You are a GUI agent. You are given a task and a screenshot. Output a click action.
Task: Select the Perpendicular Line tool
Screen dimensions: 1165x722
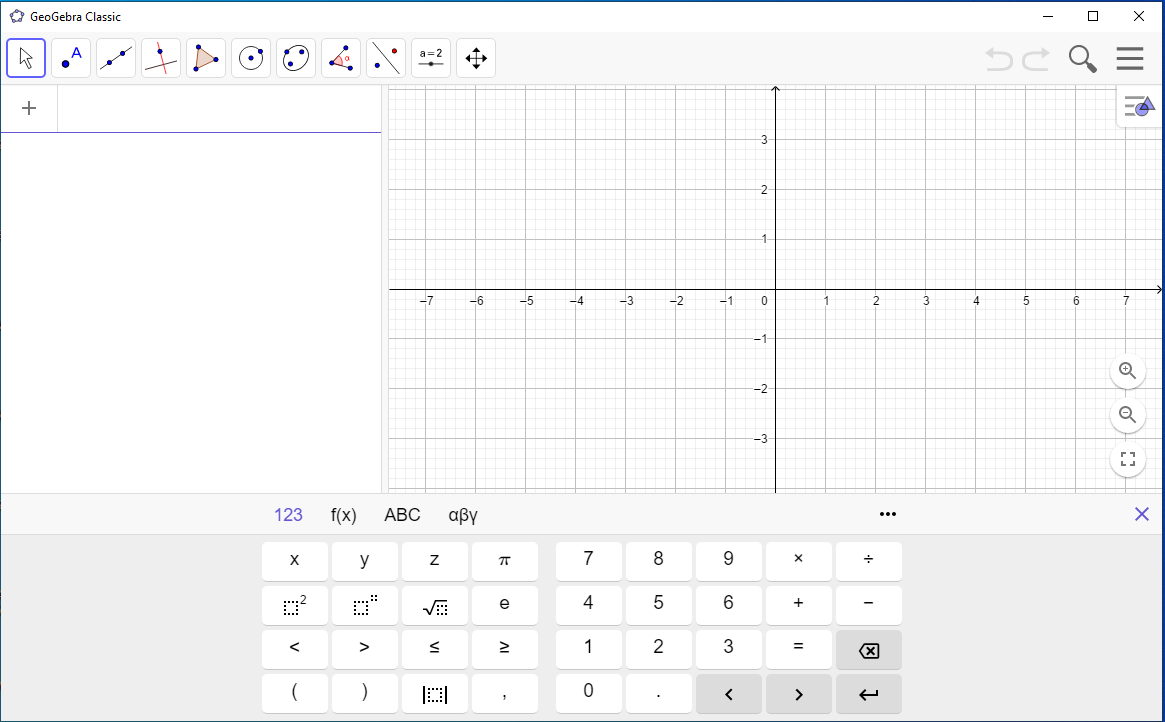(x=161, y=58)
